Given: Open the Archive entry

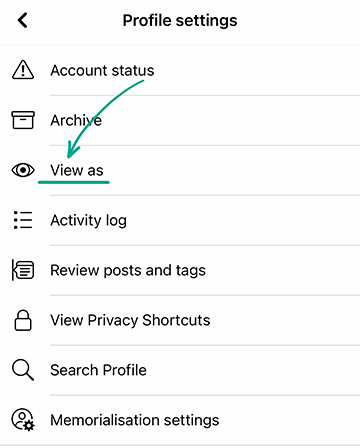Looking at the screenshot, I should pyautogui.click(x=180, y=120).
